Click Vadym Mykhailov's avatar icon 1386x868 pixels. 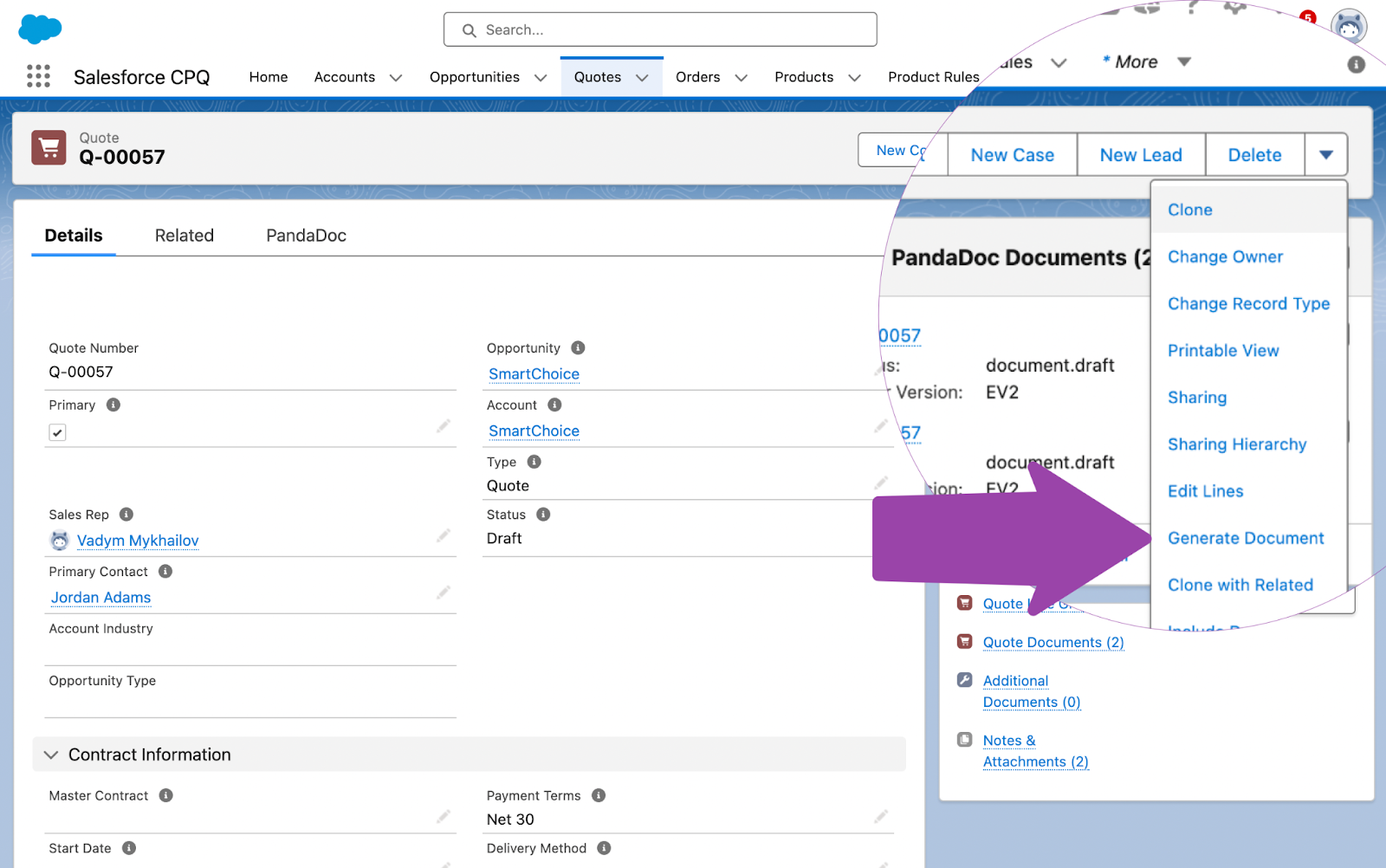click(x=60, y=541)
